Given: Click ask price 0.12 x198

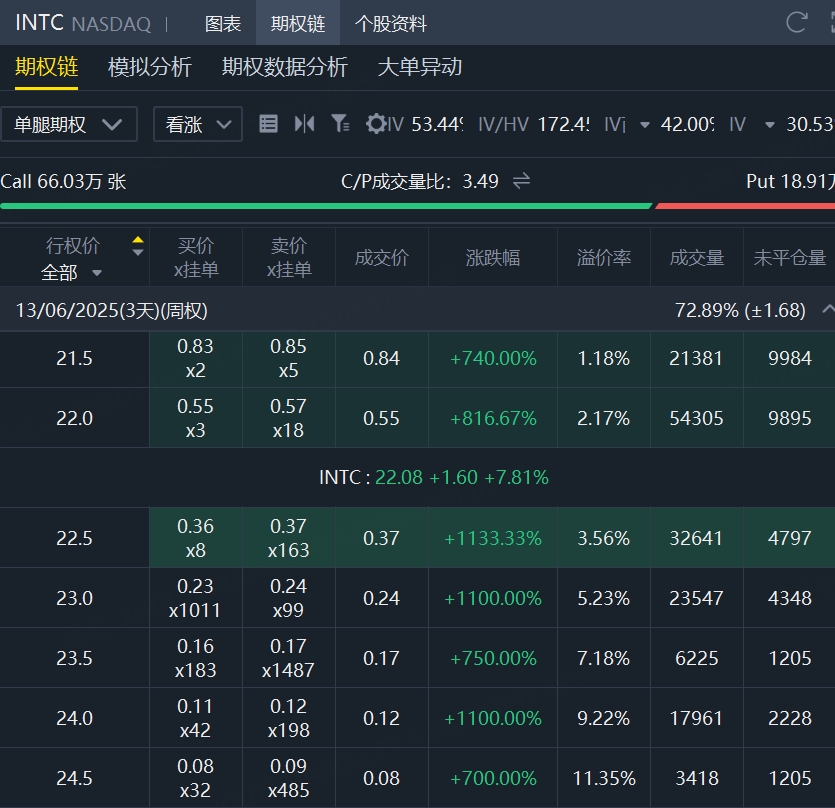Looking at the screenshot, I should point(289,718).
